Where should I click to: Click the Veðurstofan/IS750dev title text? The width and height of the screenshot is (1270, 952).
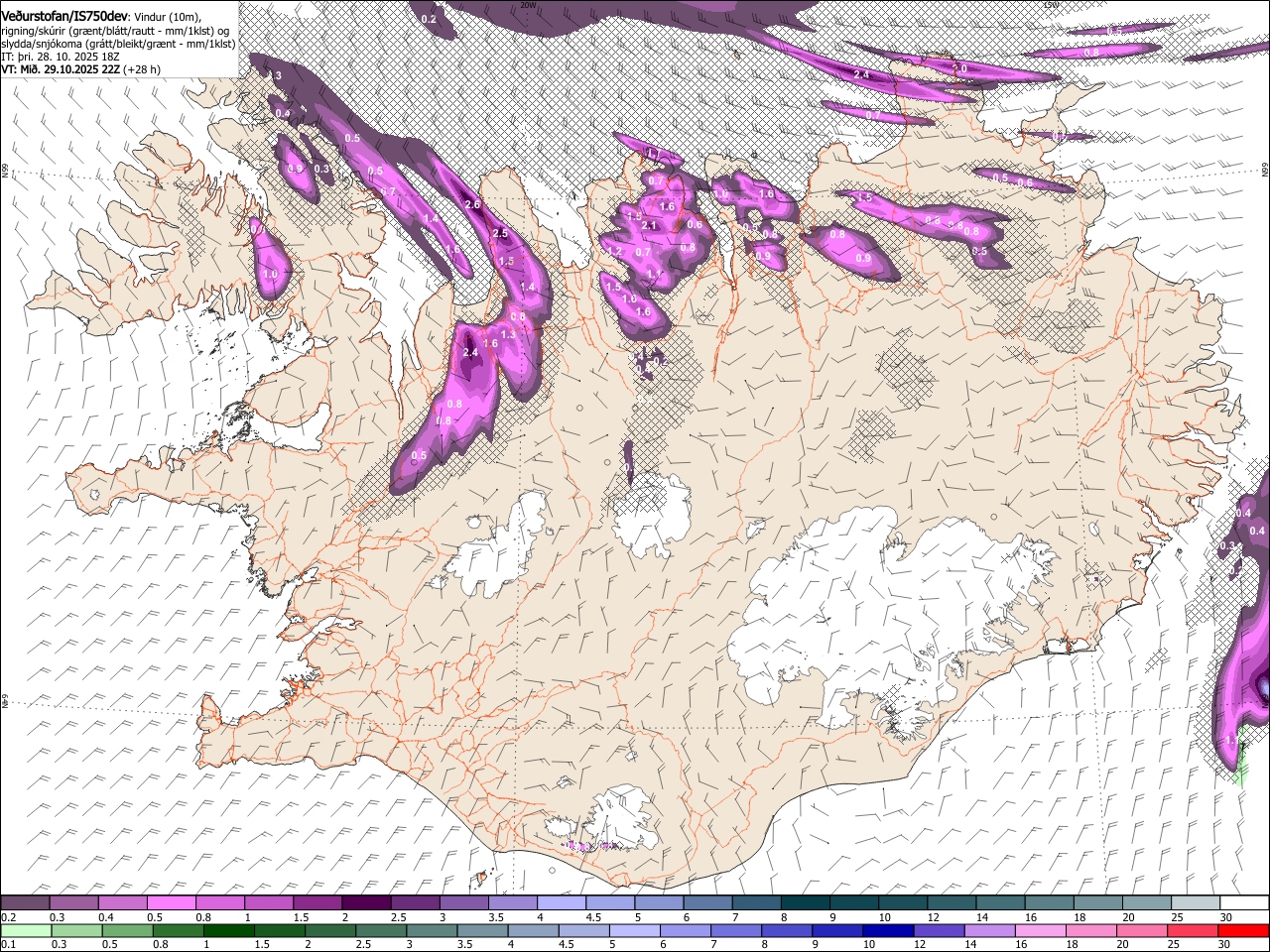point(65,16)
